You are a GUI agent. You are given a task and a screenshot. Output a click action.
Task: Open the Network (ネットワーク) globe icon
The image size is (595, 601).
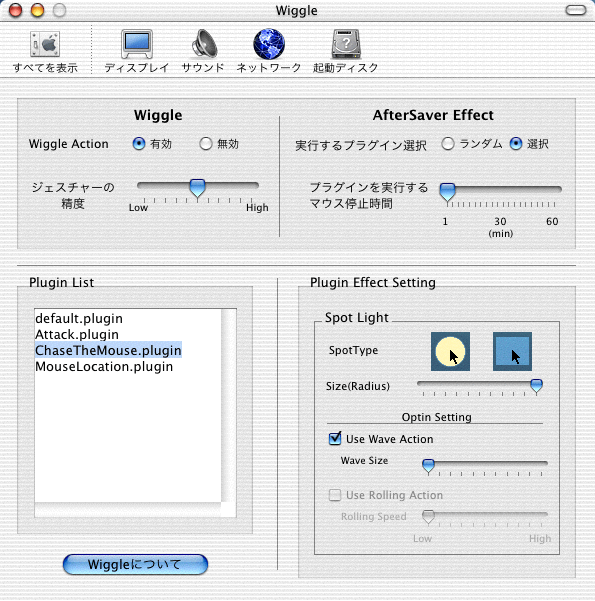coord(269,44)
